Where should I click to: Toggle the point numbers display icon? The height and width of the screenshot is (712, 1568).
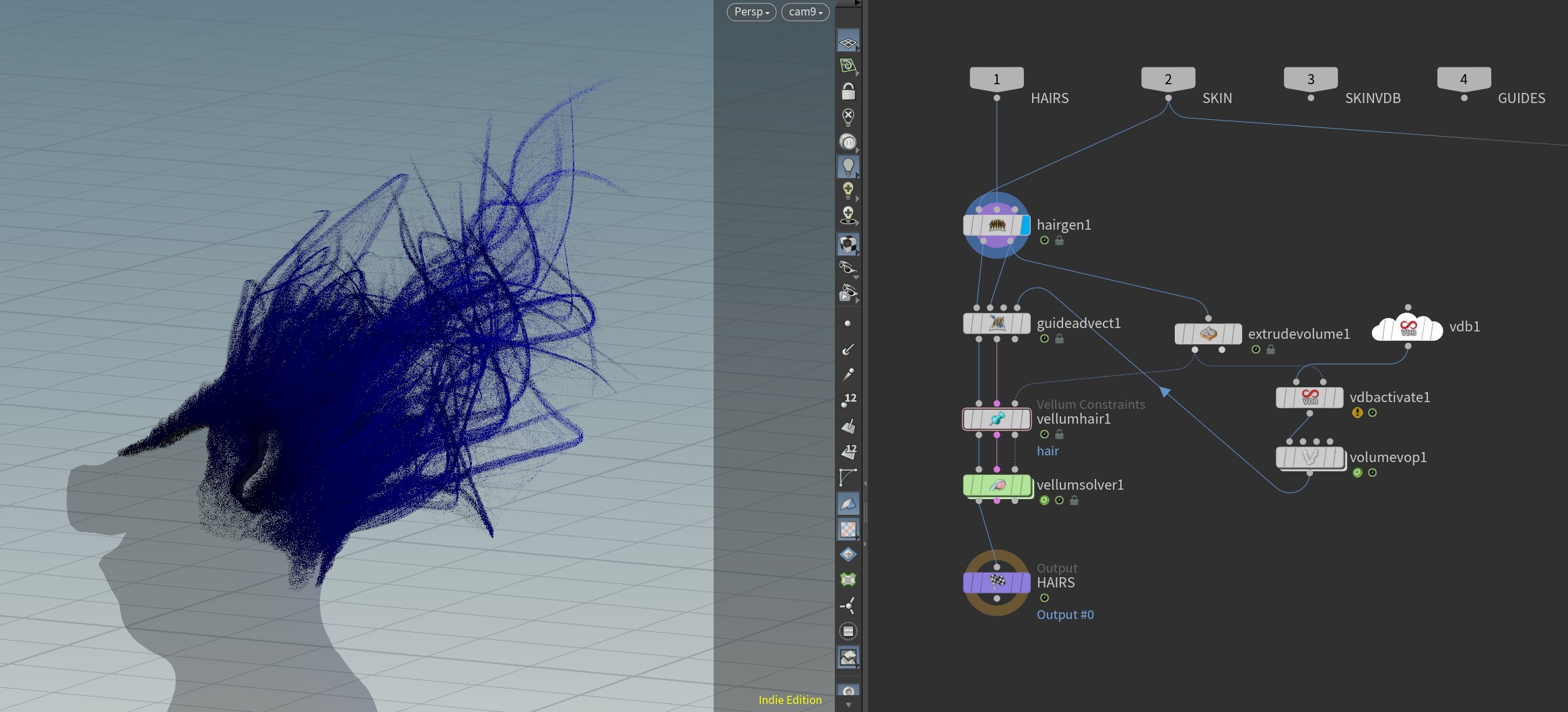(x=848, y=399)
